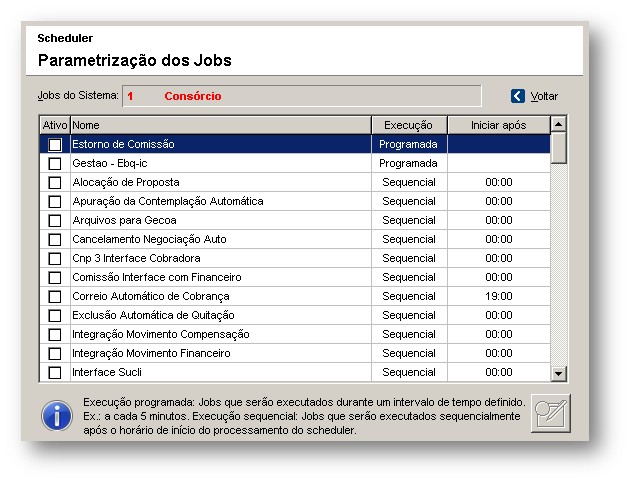Toggle the Apuração da Contemplação Automática checkbox
Image resolution: width=631 pixels, height=483 pixels.
point(55,201)
